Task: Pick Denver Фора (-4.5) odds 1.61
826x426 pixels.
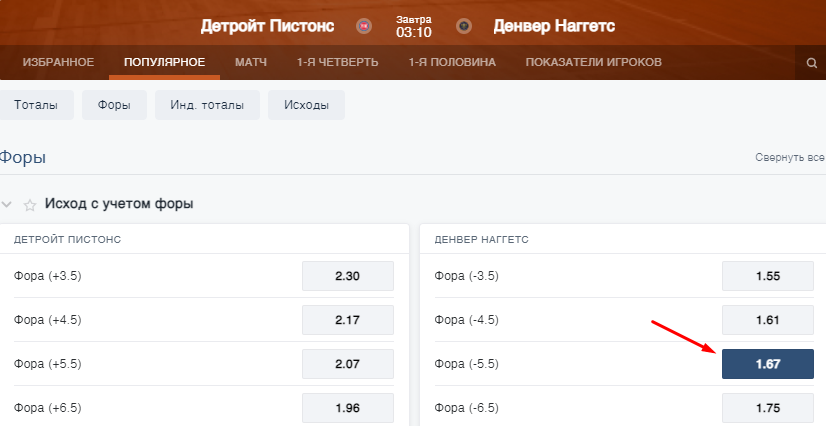Action: [x=768, y=320]
